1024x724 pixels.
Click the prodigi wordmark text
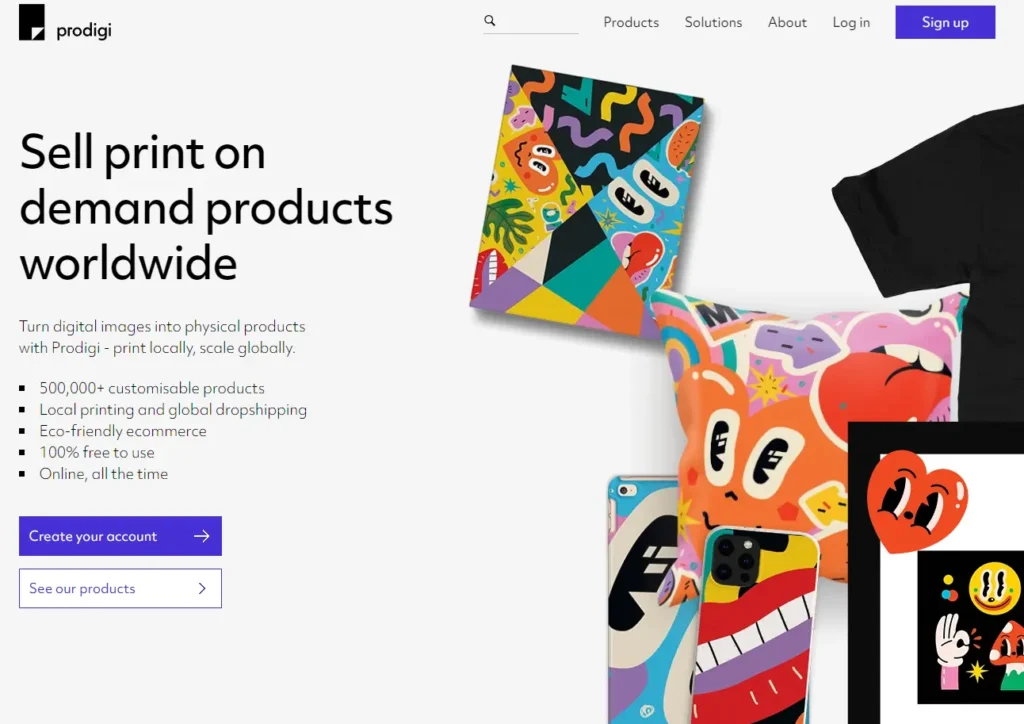click(x=84, y=30)
